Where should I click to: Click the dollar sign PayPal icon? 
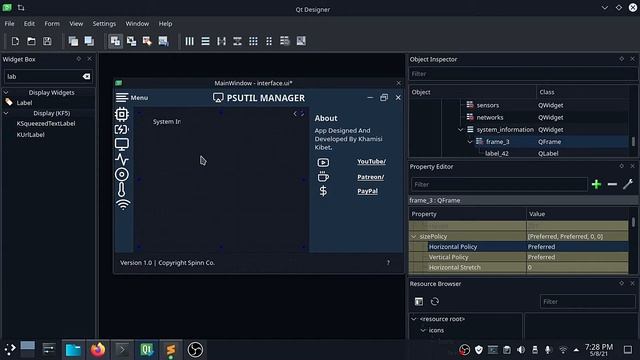click(x=323, y=191)
